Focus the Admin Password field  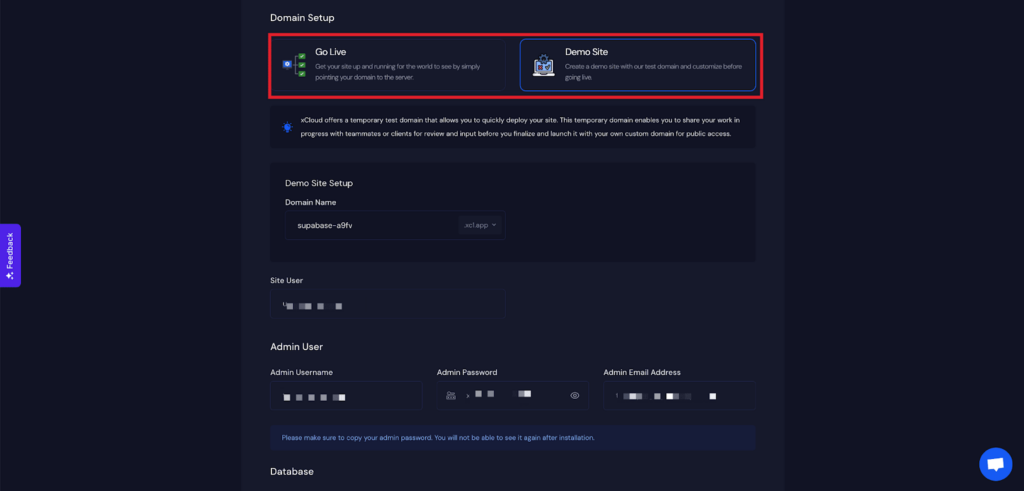(x=510, y=396)
